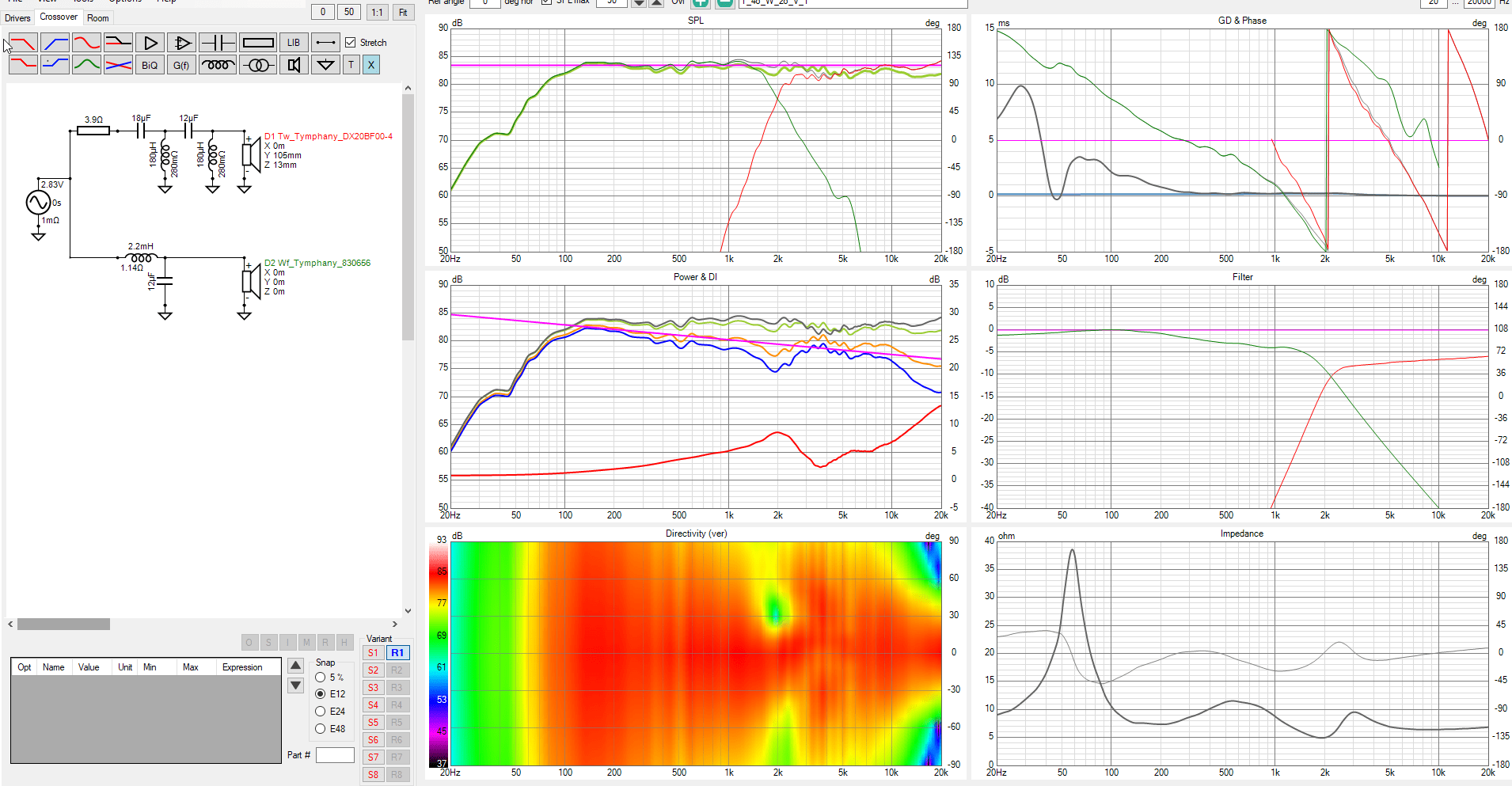Switch to the Drivers tab
The image size is (1512, 786).
(x=17, y=18)
